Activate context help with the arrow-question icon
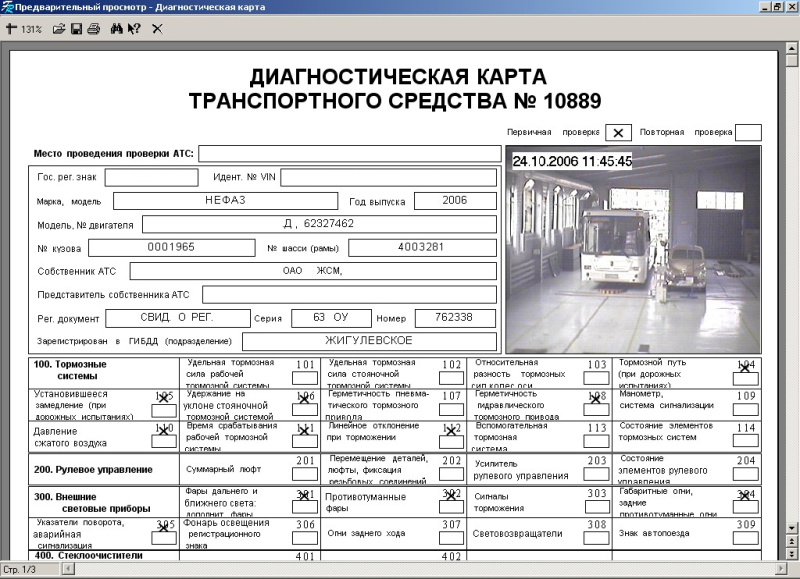The height and width of the screenshot is (579, 800). [x=134, y=30]
